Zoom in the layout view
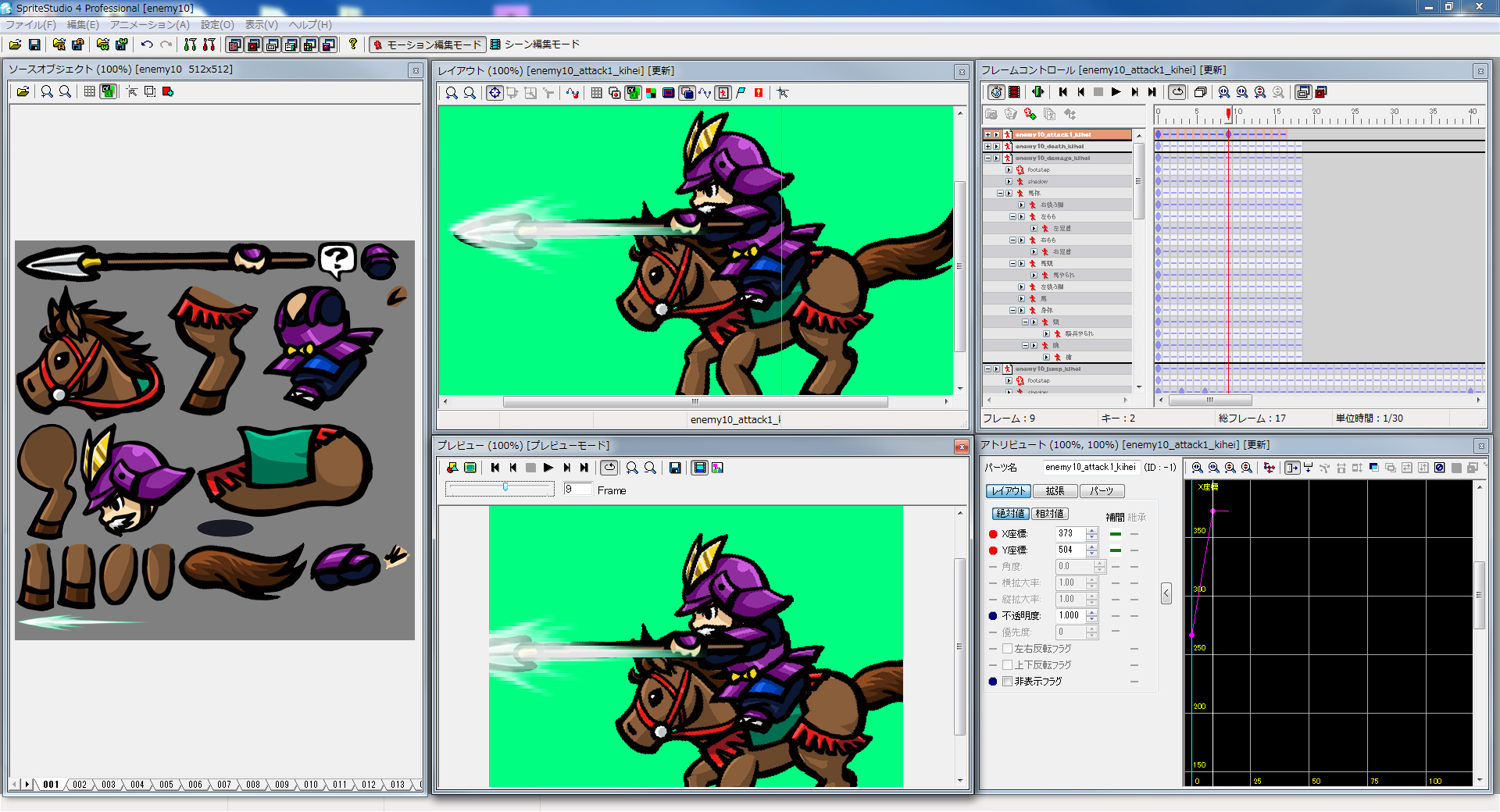 452,93
